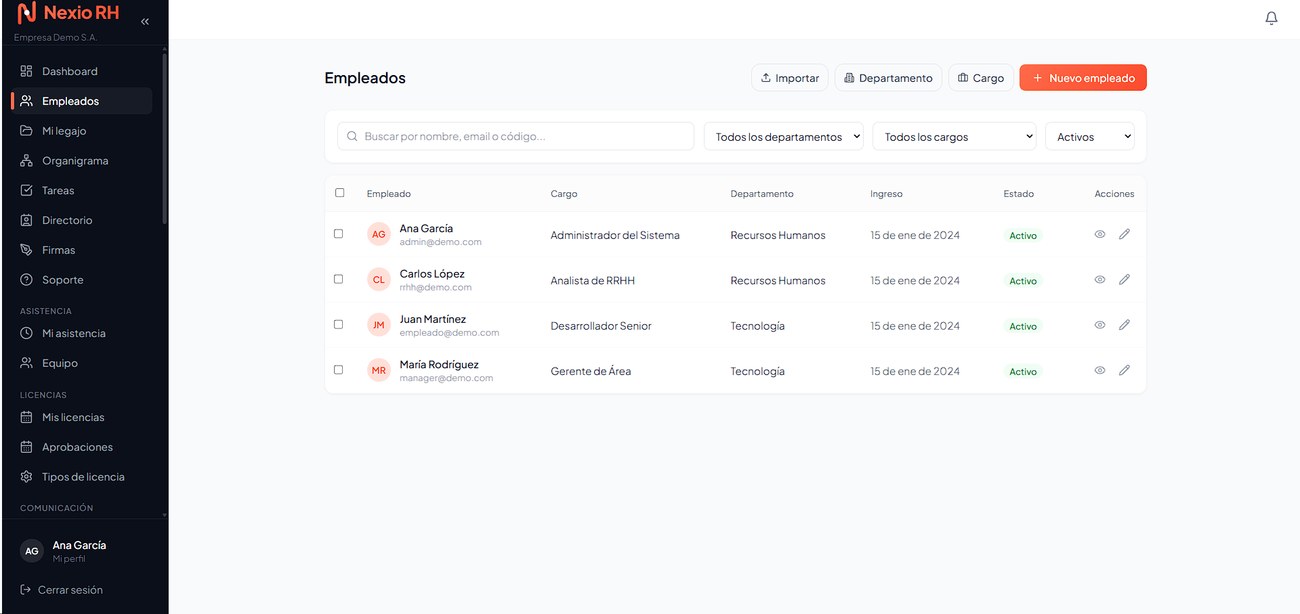
Task: Open the Todos los departamentos dropdown
Action: (x=783, y=137)
